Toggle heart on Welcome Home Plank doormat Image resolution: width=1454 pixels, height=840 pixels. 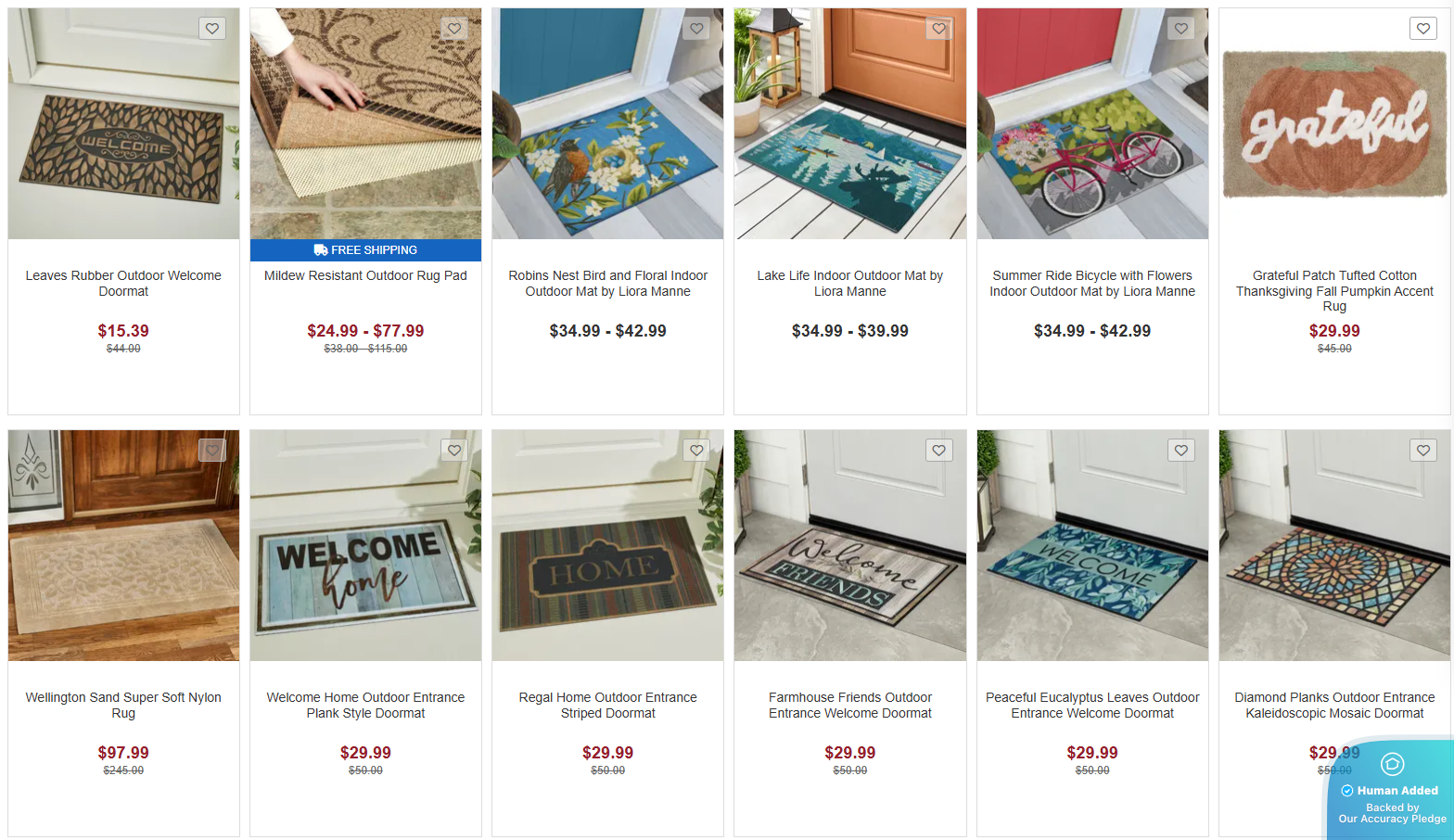coord(454,451)
